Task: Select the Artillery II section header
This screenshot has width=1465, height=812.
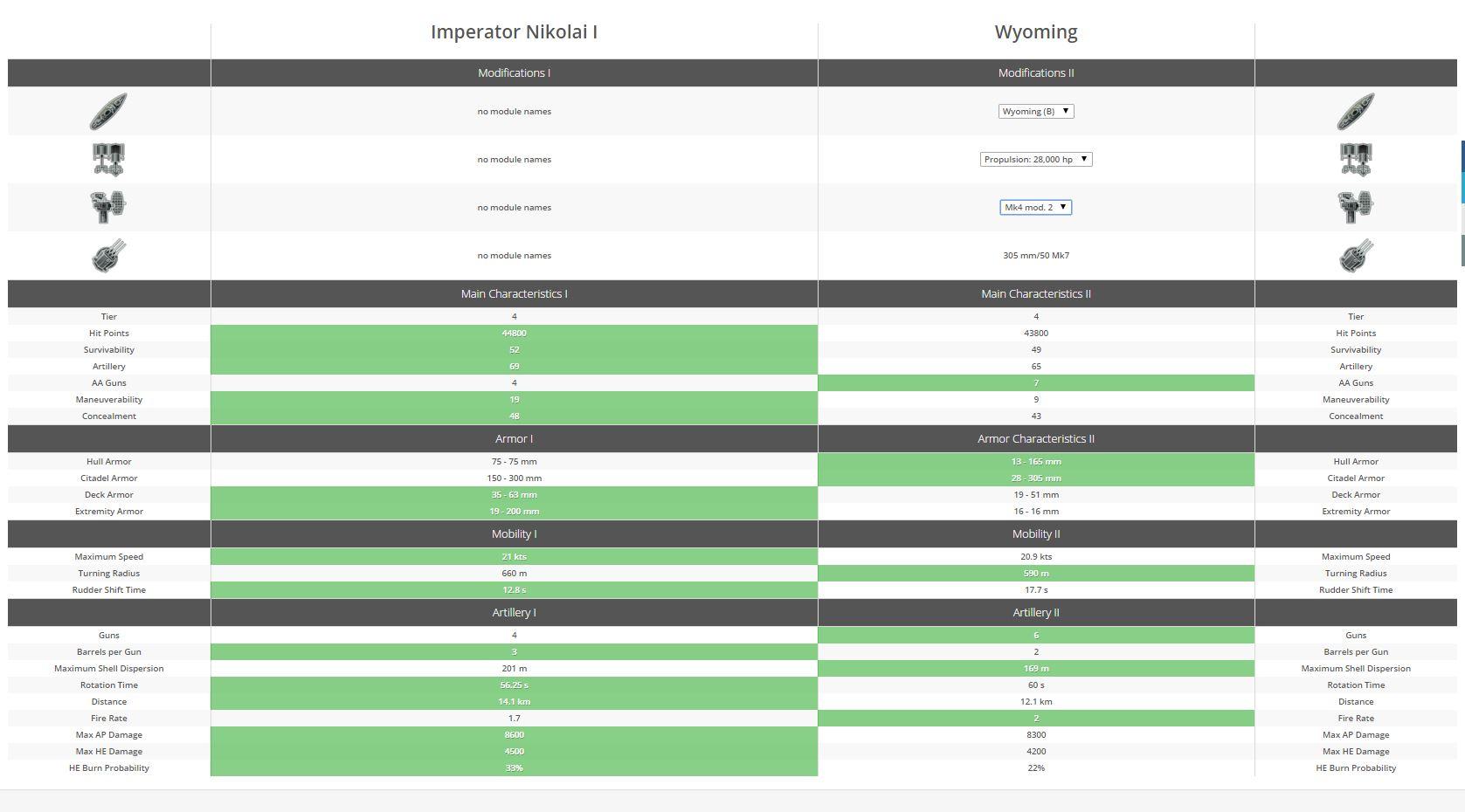Action: [x=1036, y=612]
